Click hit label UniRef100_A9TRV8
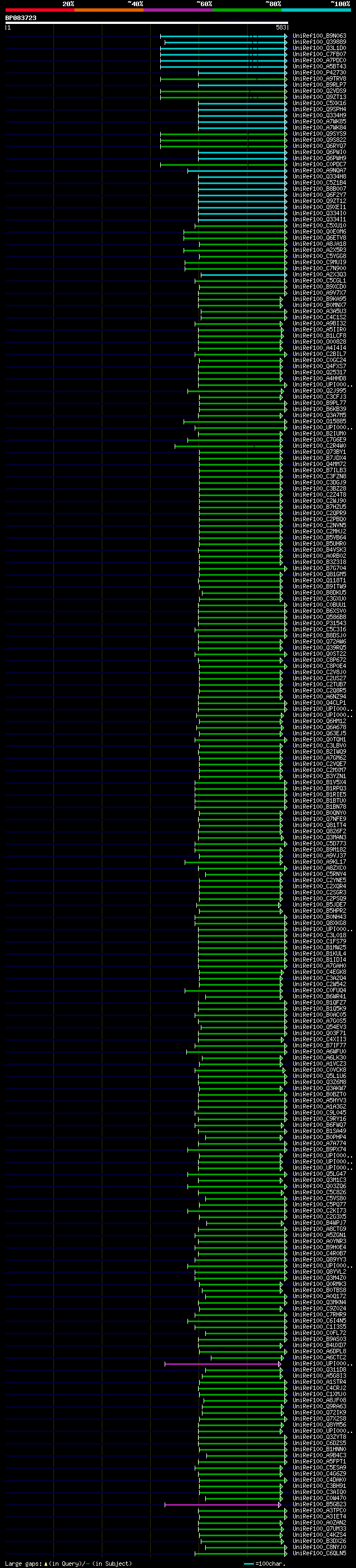The width and height of the screenshot is (356, 1568). coord(319,78)
